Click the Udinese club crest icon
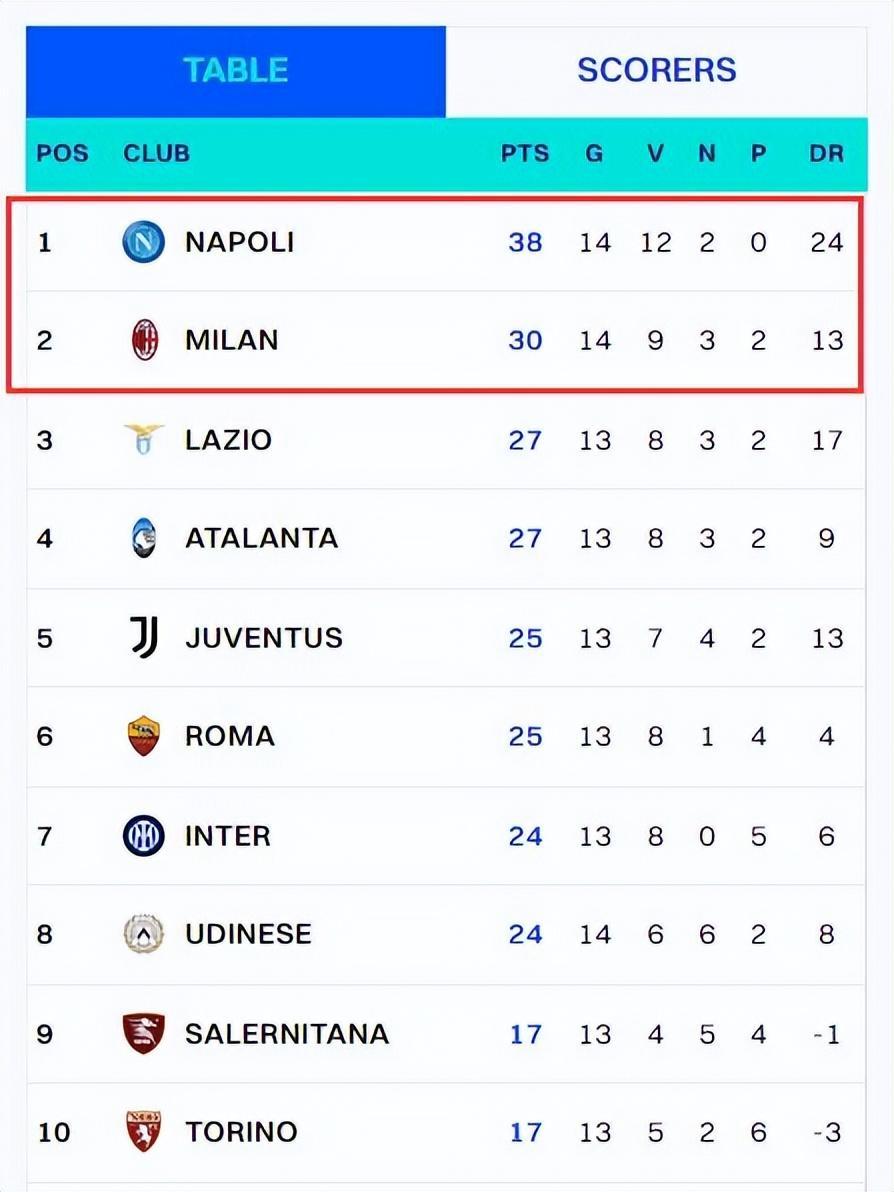Image resolution: width=894 pixels, height=1192 pixels. click(x=144, y=934)
